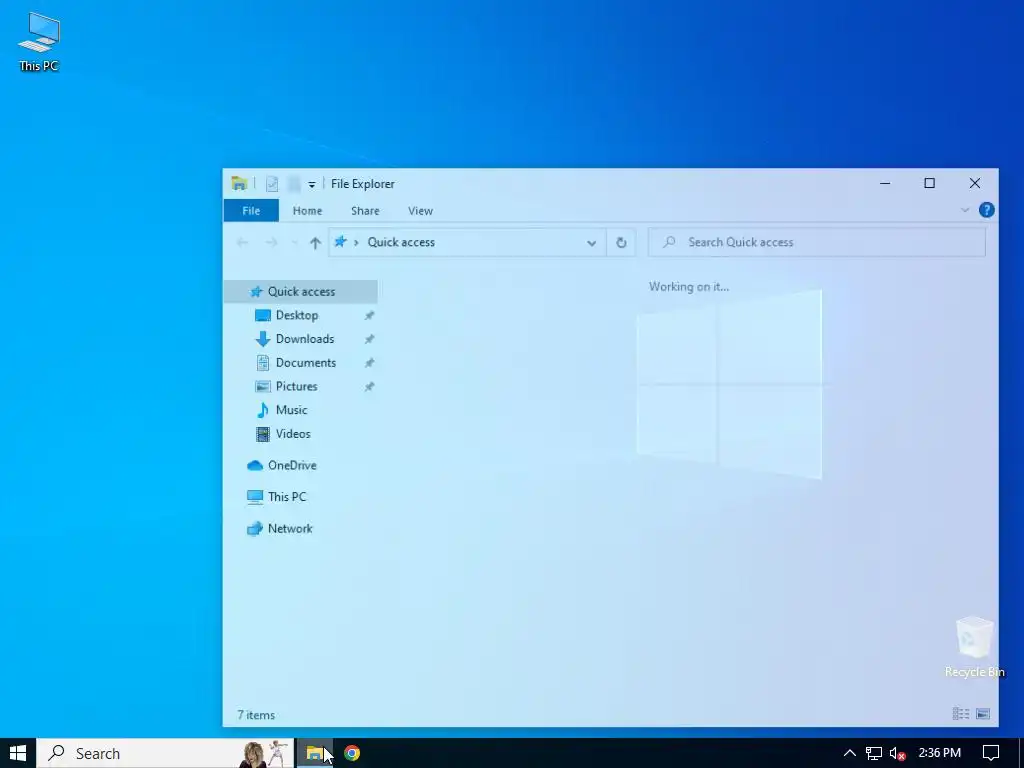Screen dimensions: 1024x768
Task: Open Videos in the navigation pane
Action: pyautogui.click(x=293, y=434)
